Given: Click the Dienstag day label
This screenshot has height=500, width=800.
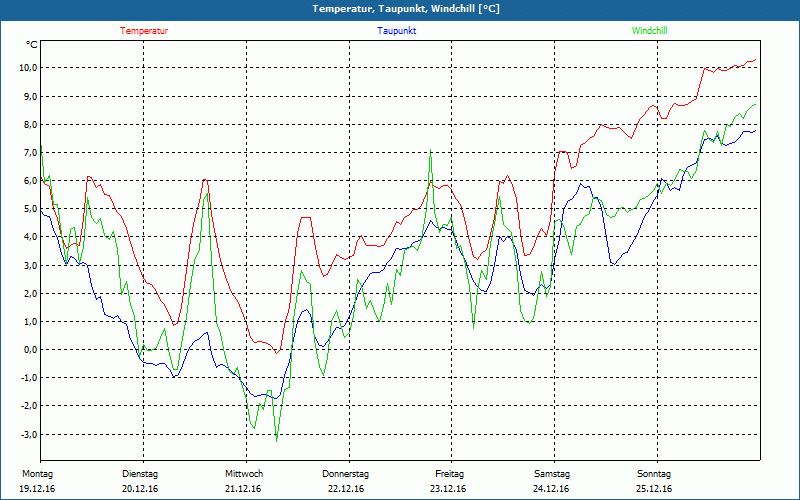Looking at the screenshot, I should [140, 474].
